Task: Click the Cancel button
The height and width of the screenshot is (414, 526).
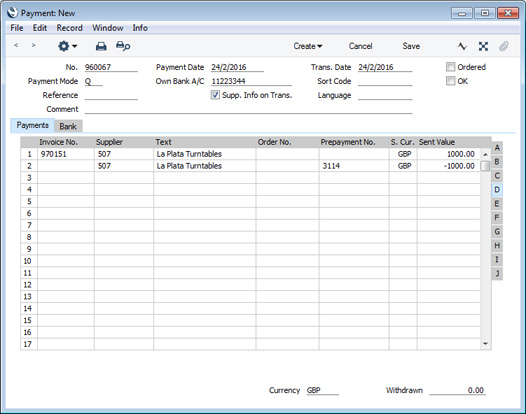Action: point(360,46)
